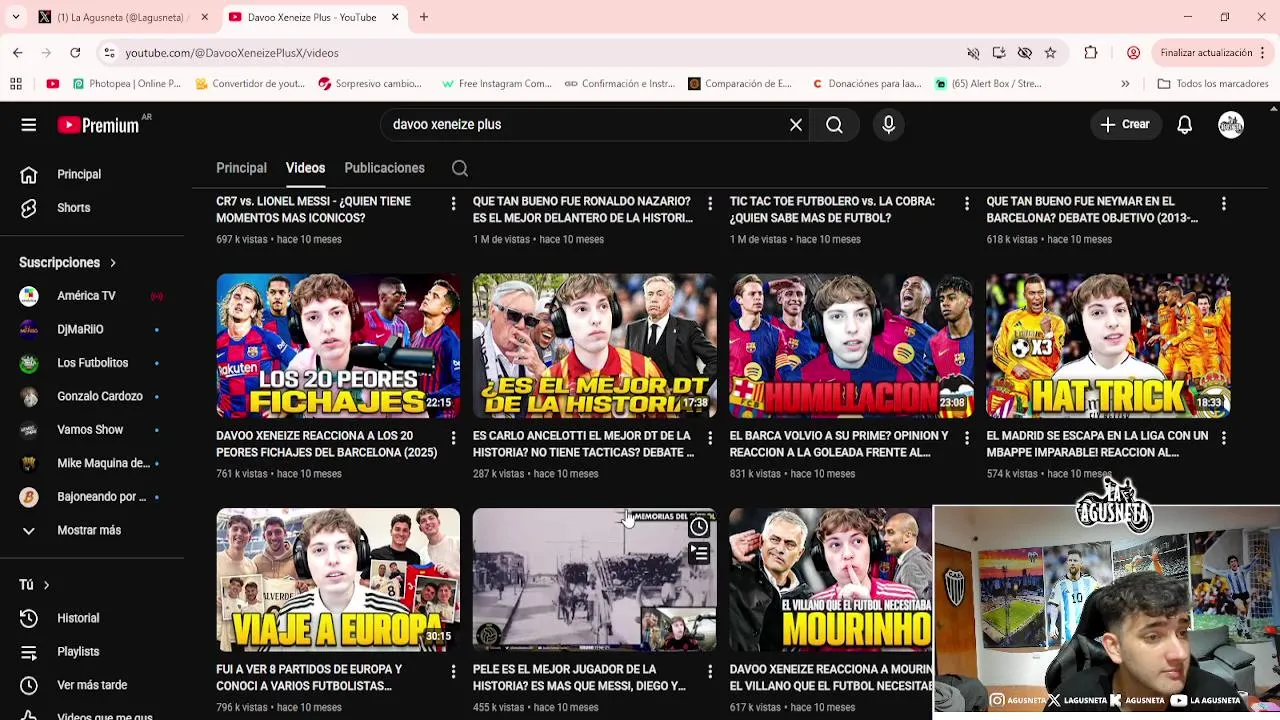The height and width of the screenshot is (720, 1280).
Task: Open title 'FUI A VER 8 PARTIDOS DE EUROPA'
Action: (x=309, y=678)
